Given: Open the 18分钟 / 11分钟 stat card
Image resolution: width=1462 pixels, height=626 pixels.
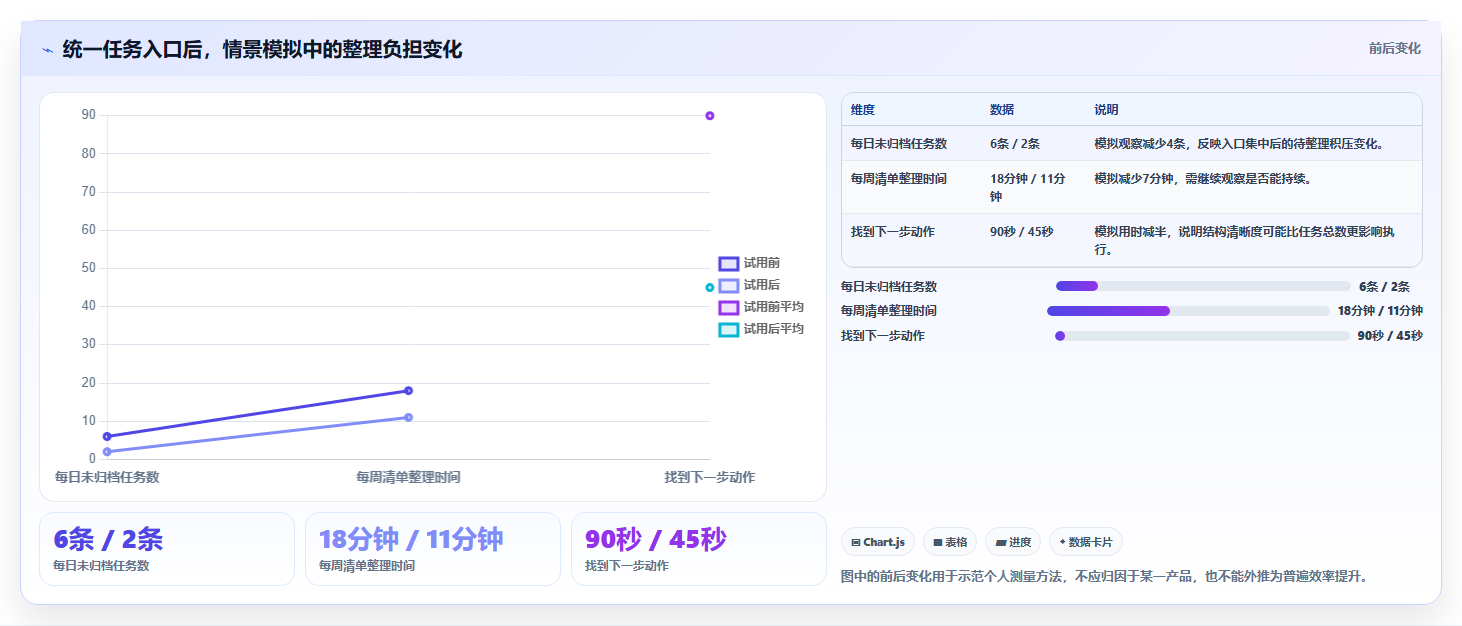Looking at the screenshot, I should (x=433, y=549).
